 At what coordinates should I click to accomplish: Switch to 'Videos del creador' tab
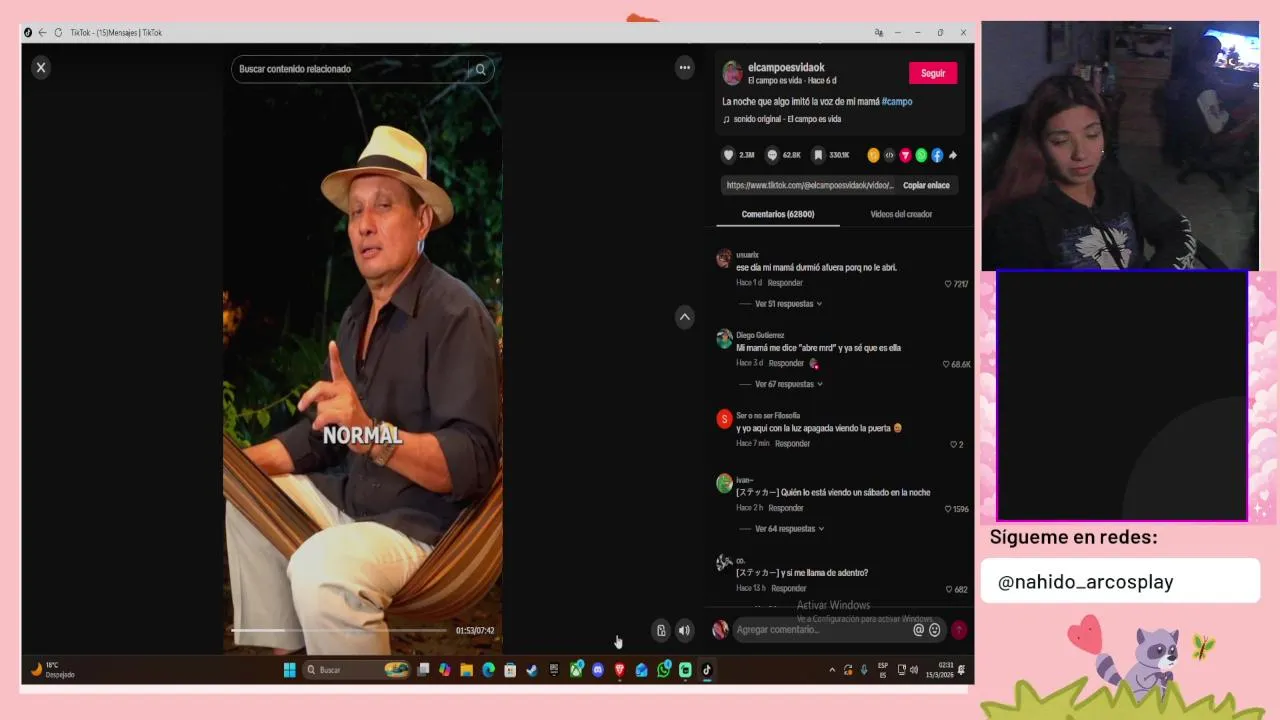click(x=901, y=214)
